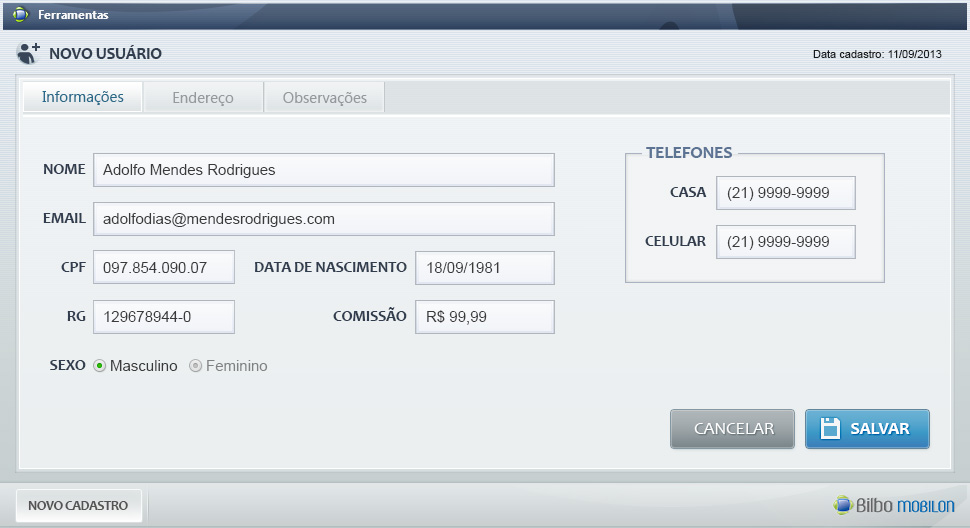
Task: Focus the Nome input field
Action: pos(323,170)
